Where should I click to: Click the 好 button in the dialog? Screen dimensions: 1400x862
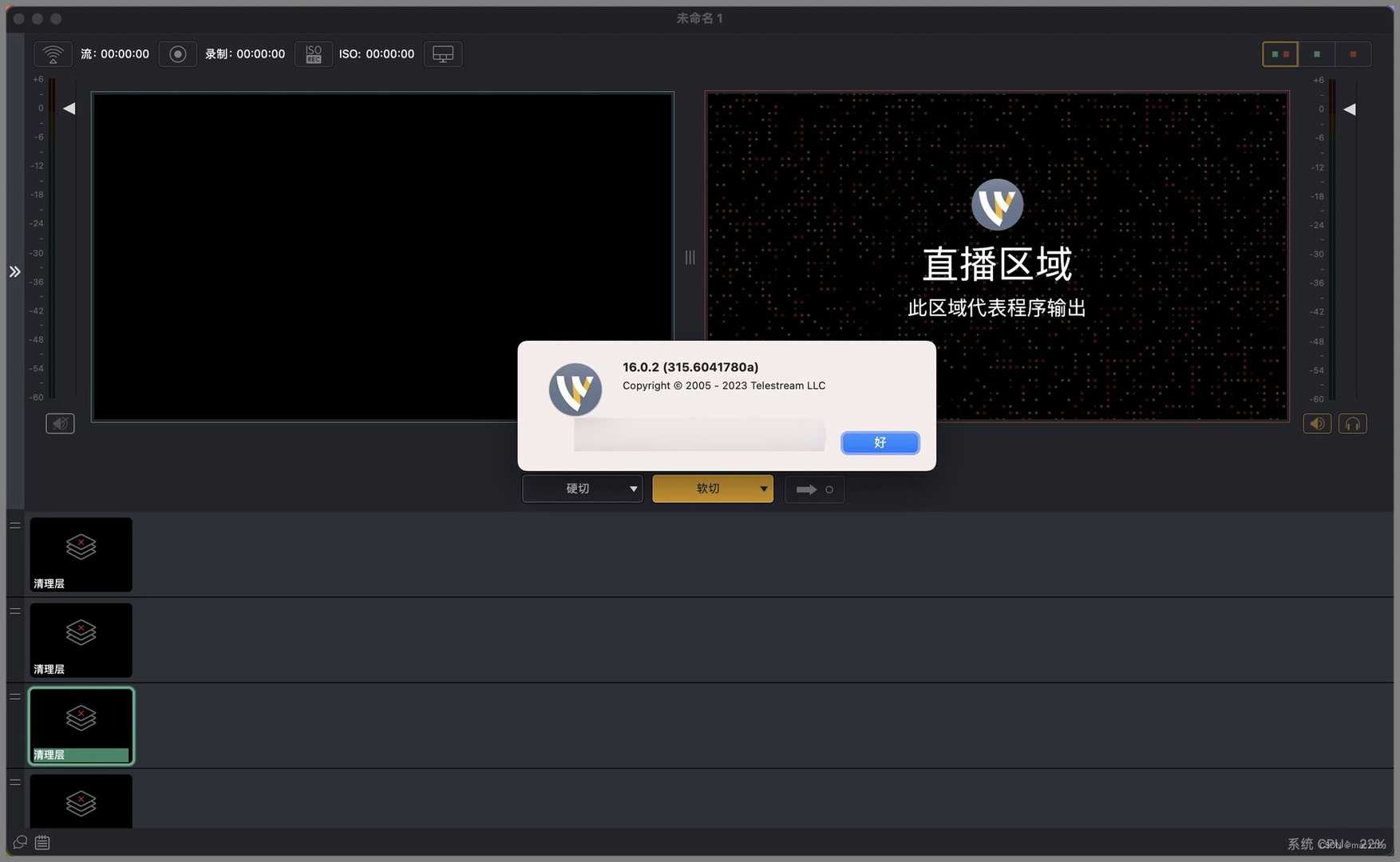pos(880,443)
